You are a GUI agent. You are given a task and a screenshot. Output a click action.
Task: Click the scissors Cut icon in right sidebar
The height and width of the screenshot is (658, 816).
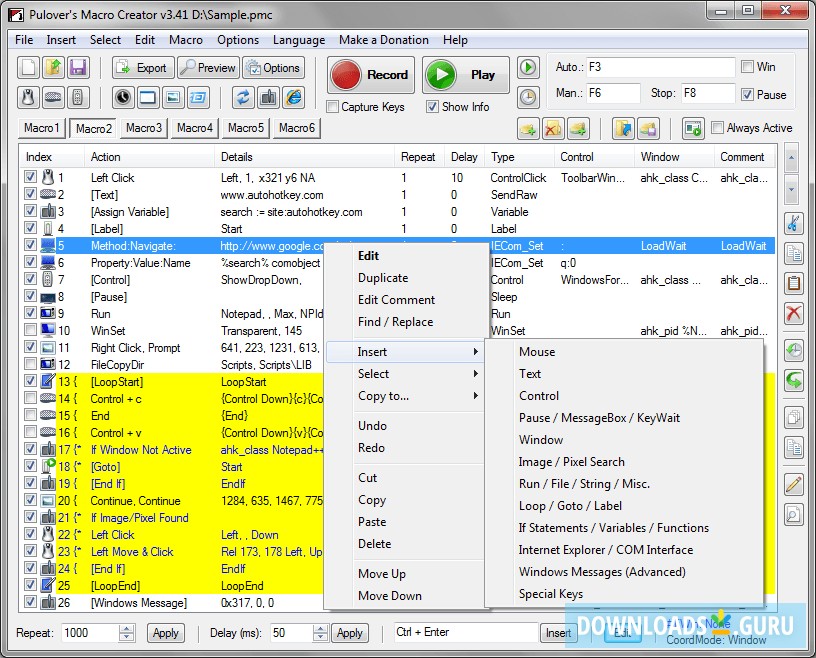click(794, 224)
